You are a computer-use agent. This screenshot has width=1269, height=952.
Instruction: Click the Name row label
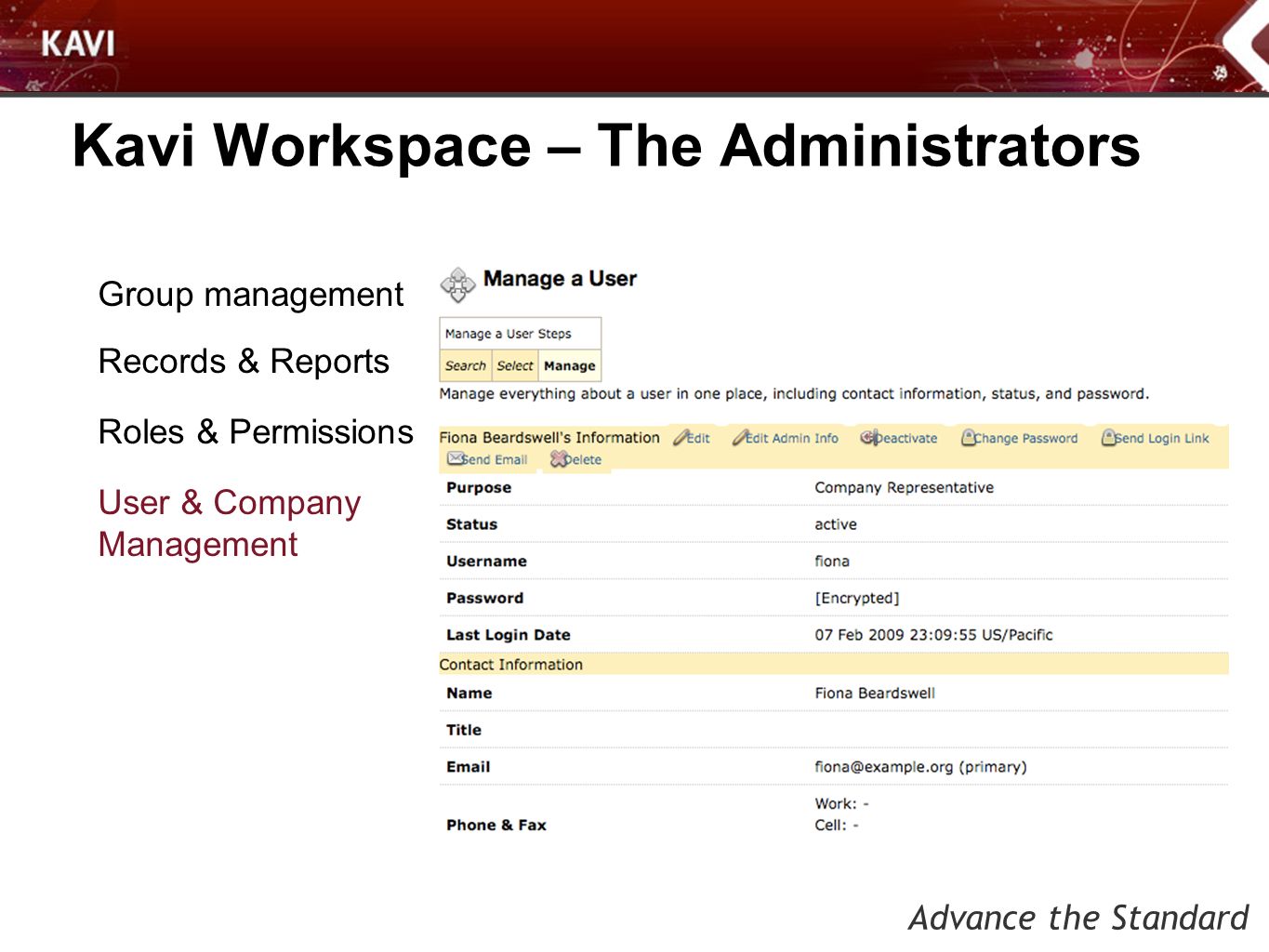click(469, 694)
